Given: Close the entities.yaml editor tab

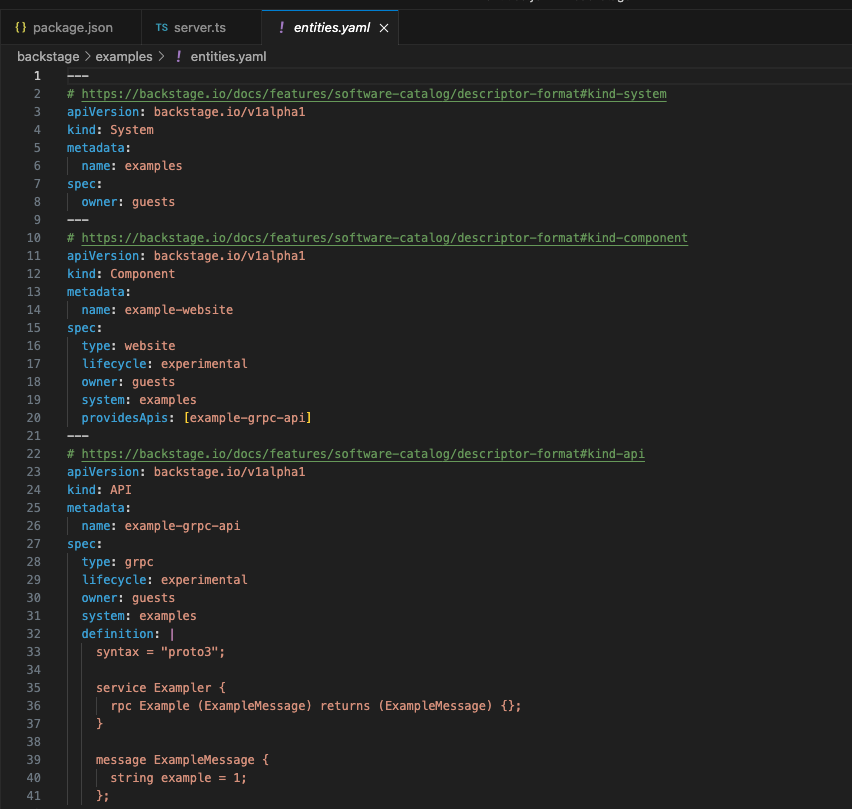Looking at the screenshot, I should click(383, 27).
